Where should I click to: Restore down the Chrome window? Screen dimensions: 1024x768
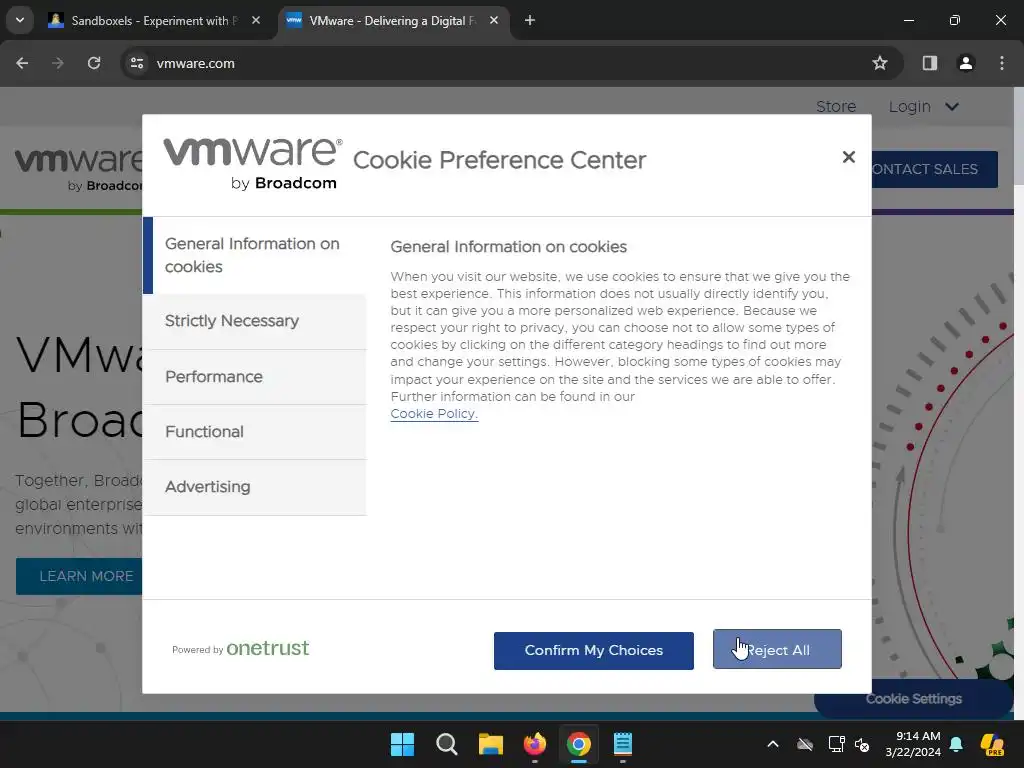(954, 20)
